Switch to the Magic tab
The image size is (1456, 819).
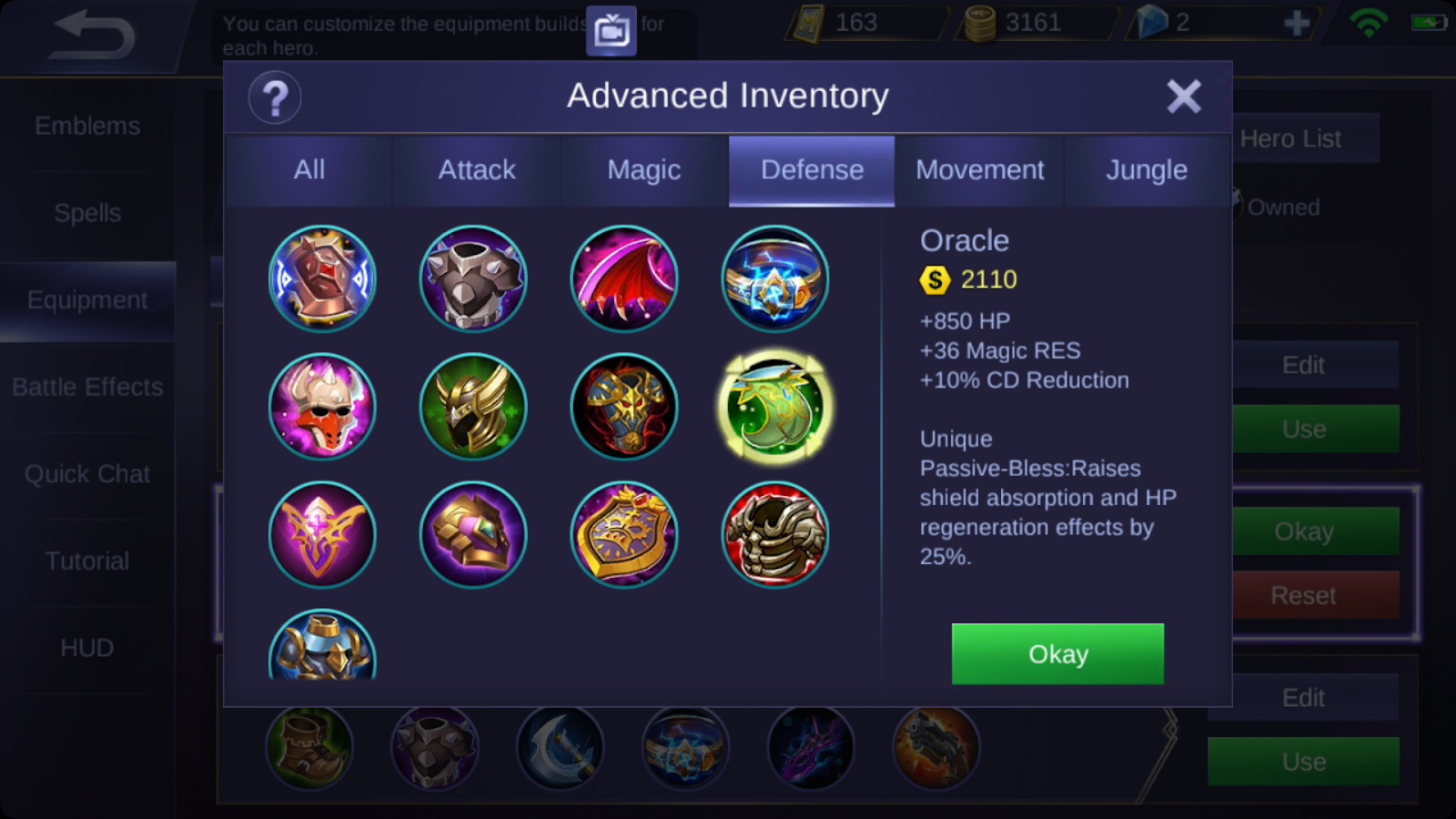644,170
